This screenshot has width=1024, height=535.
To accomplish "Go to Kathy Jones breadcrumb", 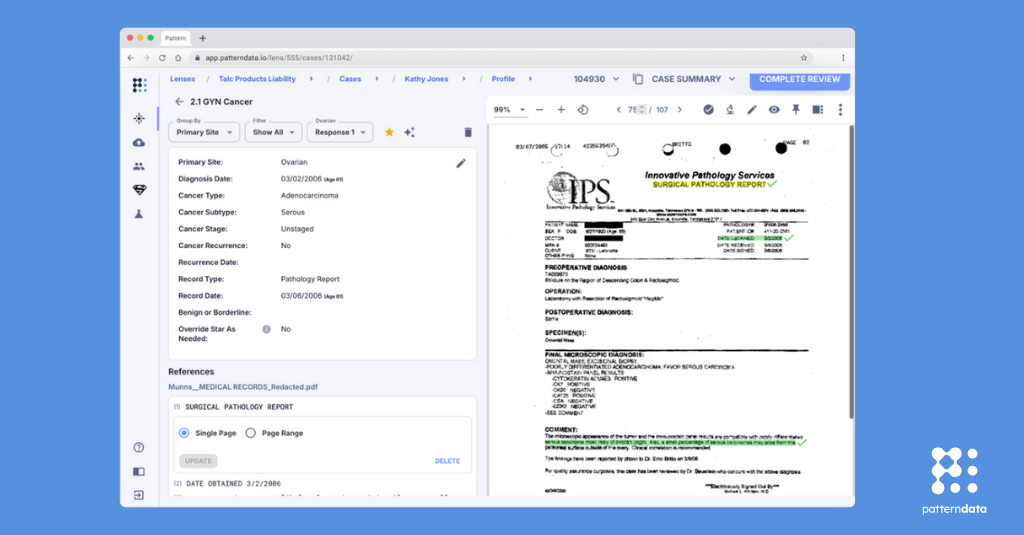I will tap(426, 79).
